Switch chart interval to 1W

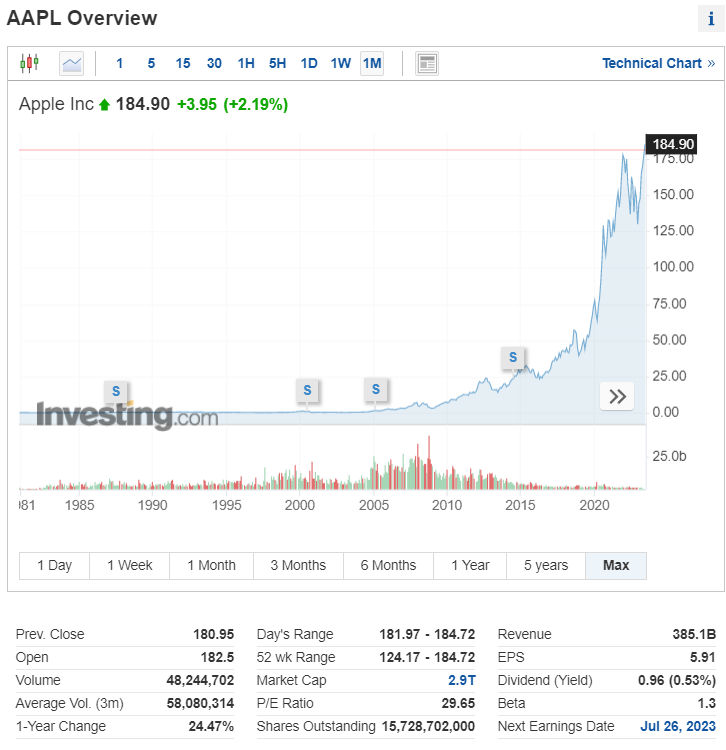pos(341,63)
